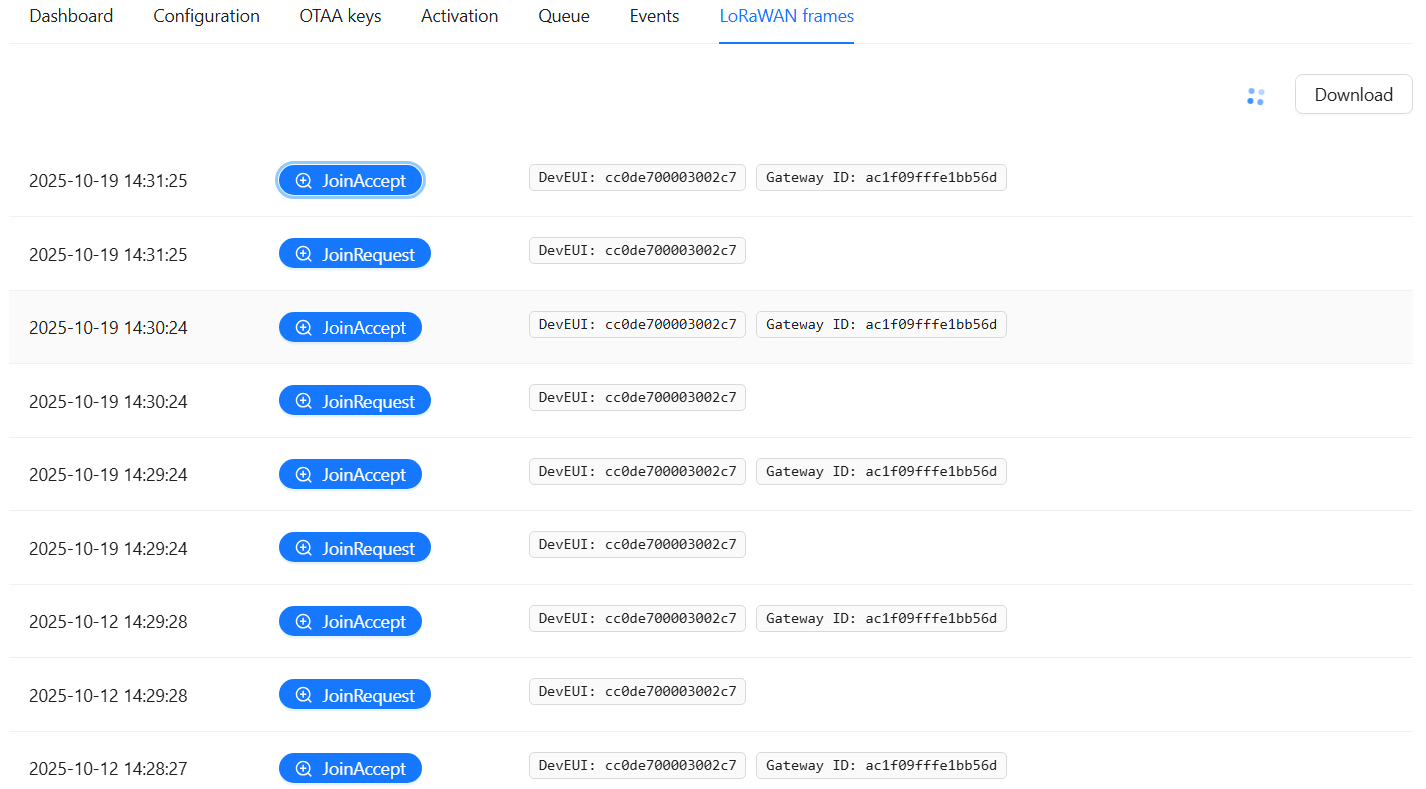Viewport: 1426px width, 789px height.
Task: Click magnifier icon on 14:30:24 JoinAccept frame
Action: coord(304,328)
